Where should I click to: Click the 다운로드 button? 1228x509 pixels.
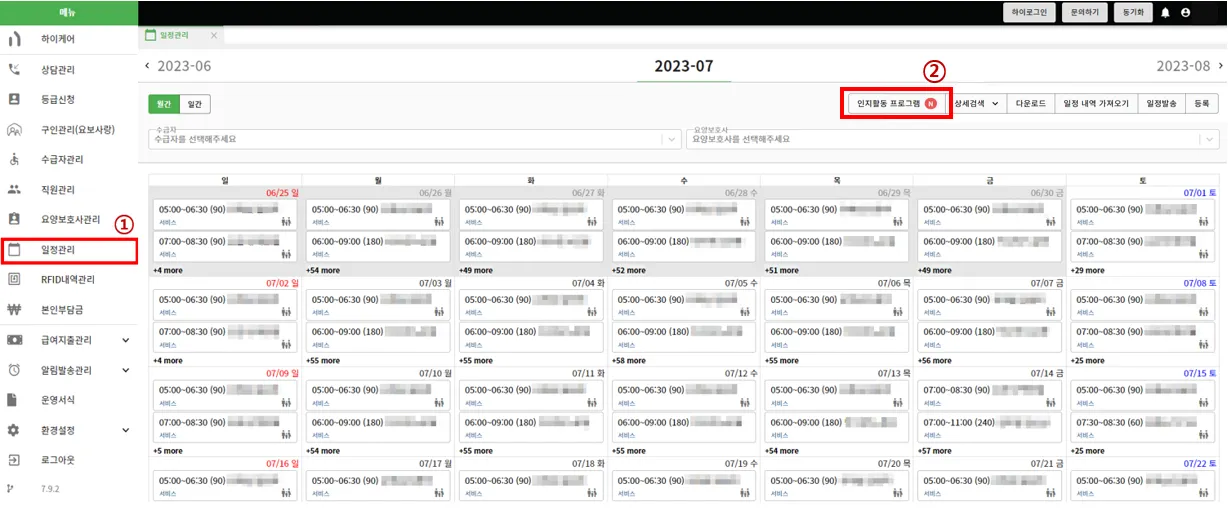[1031, 103]
